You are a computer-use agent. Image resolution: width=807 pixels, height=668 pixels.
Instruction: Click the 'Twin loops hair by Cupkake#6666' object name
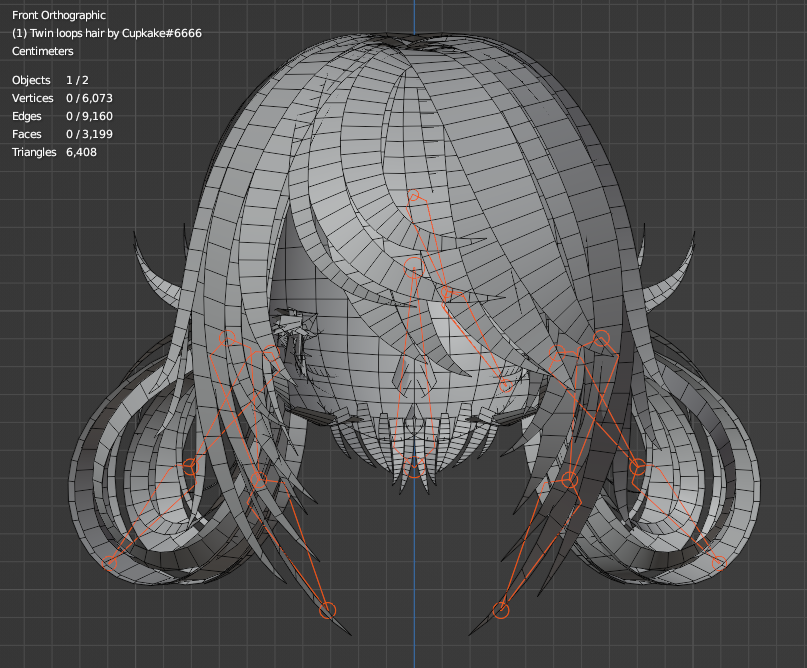point(107,33)
